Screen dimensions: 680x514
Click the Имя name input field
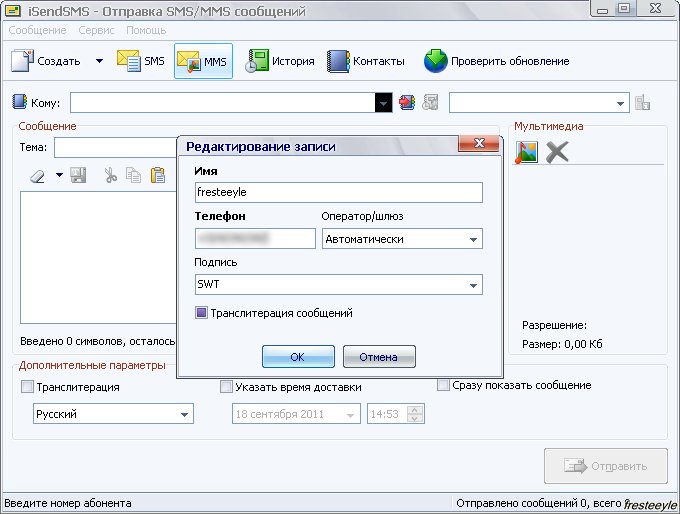tap(338, 192)
